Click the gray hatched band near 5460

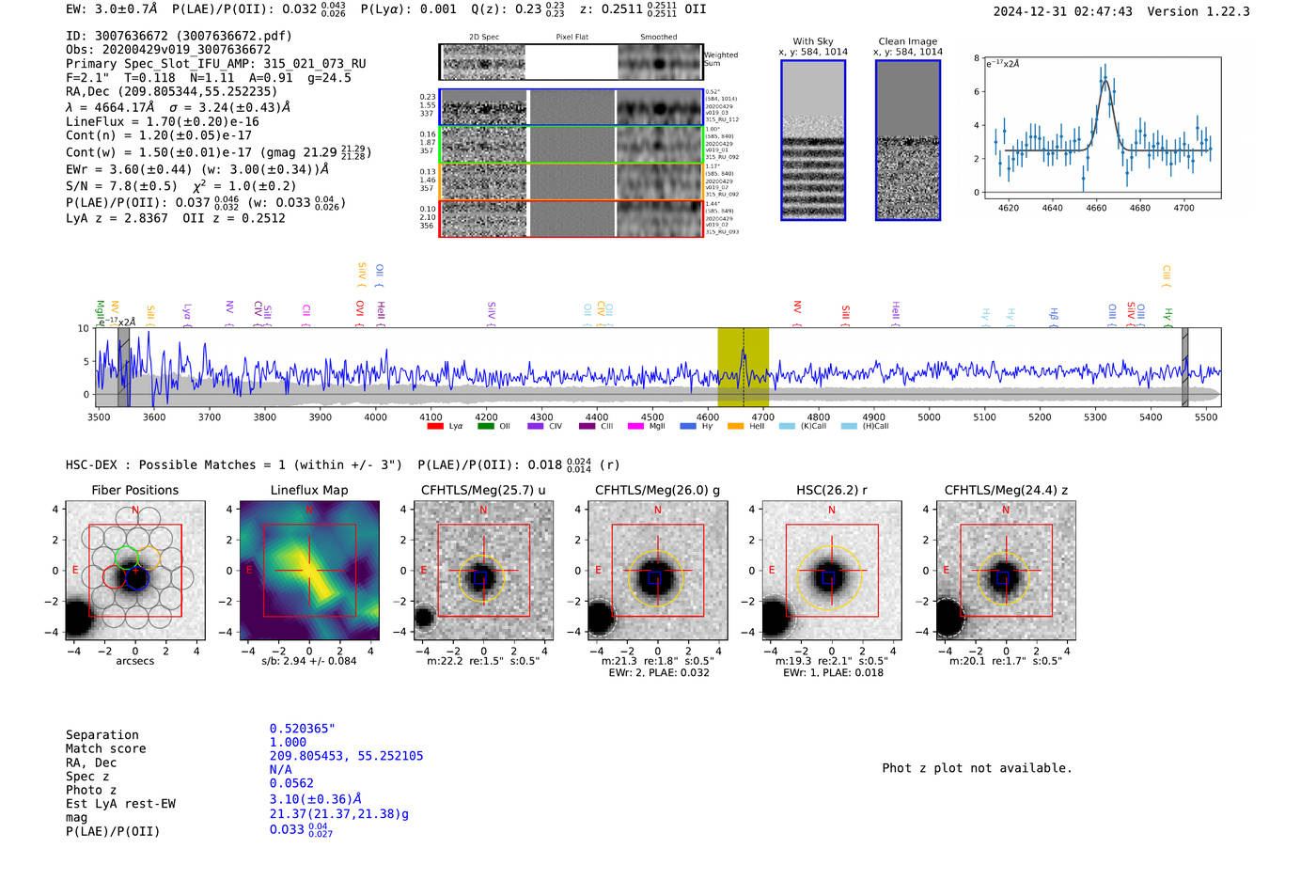pos(1185,367)
